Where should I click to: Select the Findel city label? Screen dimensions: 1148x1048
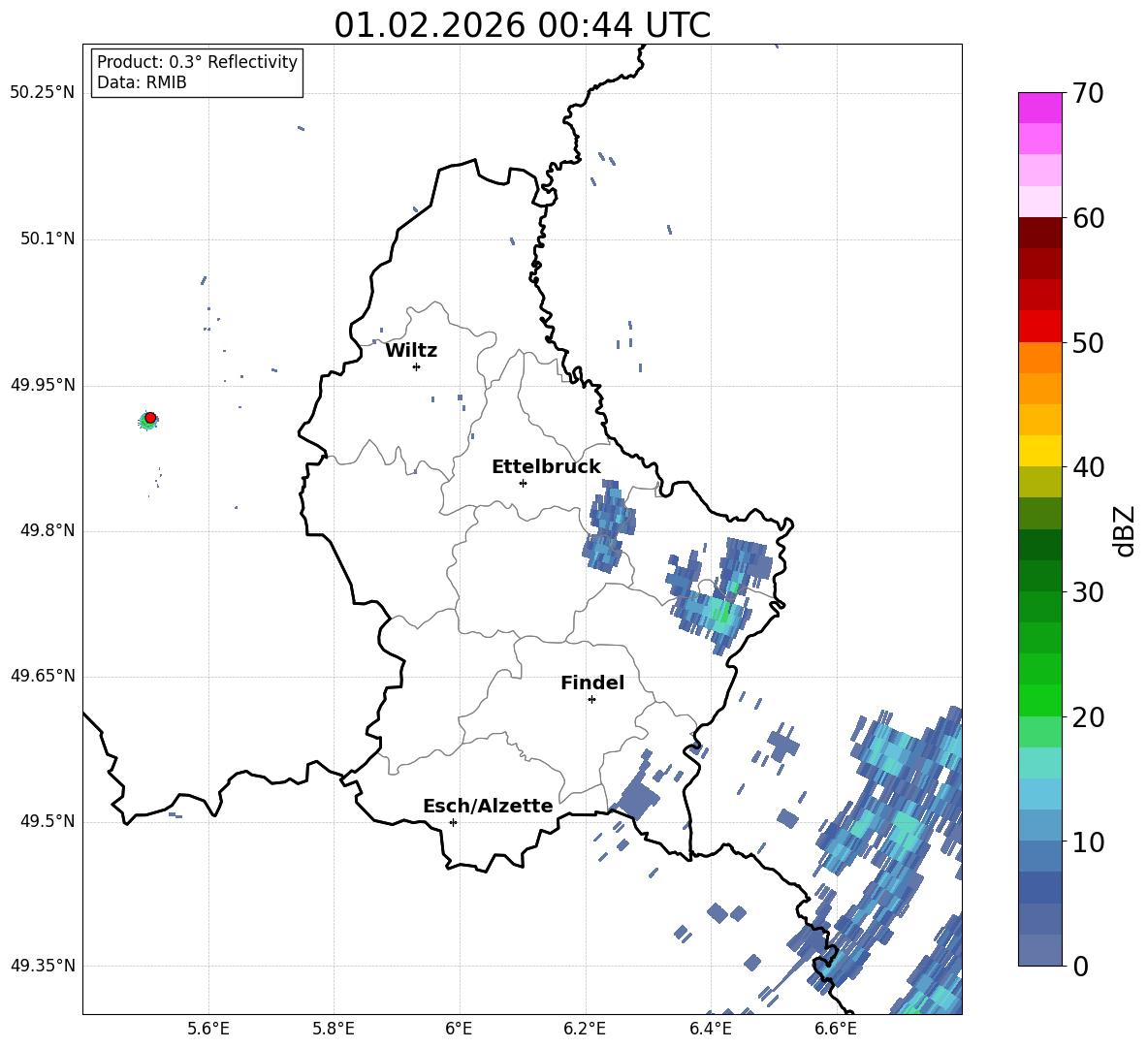(592, 683)
